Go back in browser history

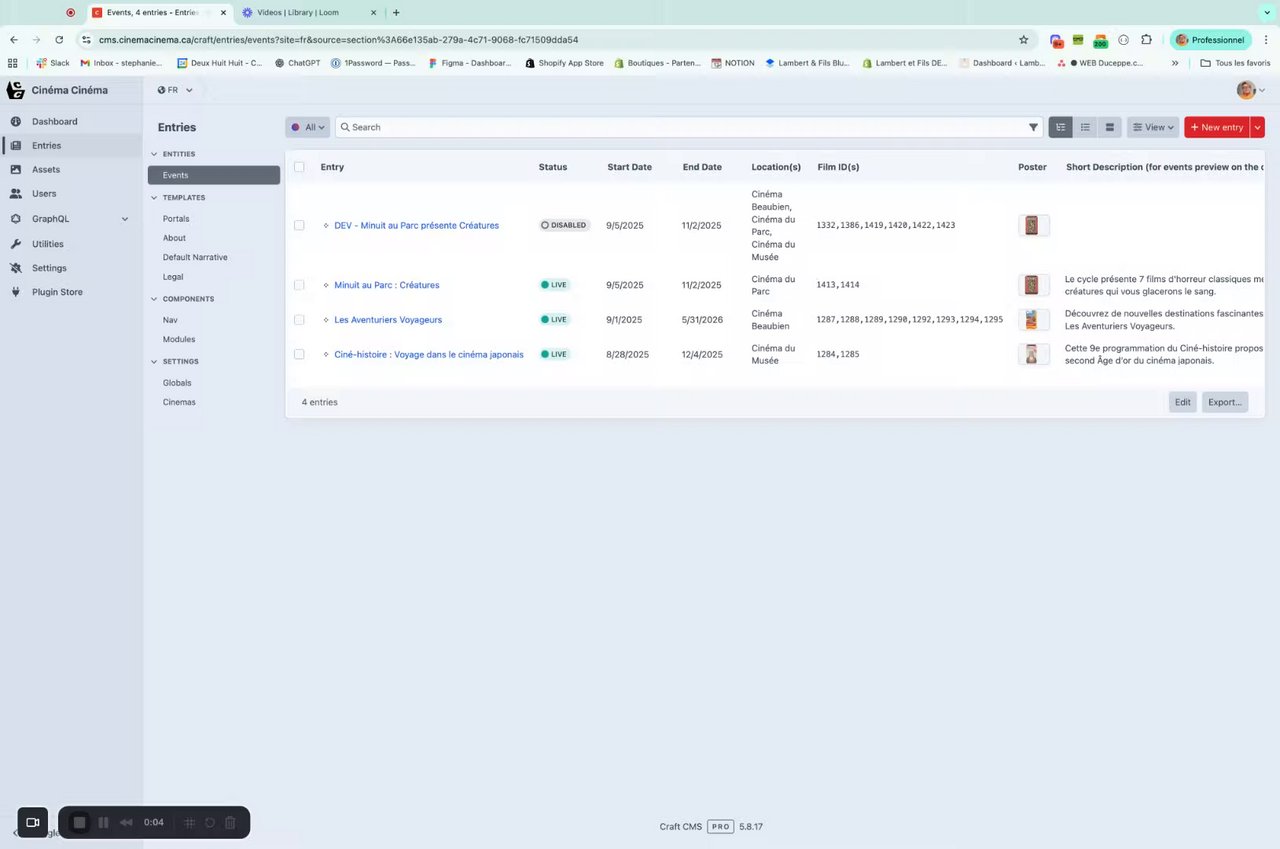pyautogui.click(x=14, y=40)
